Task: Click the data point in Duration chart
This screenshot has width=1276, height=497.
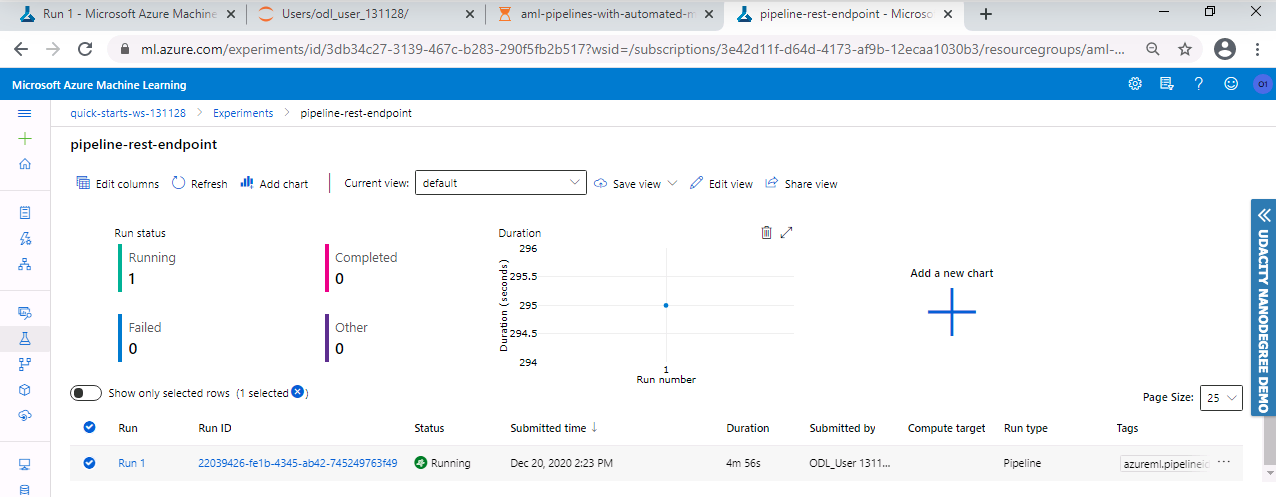Action: point(666,305)
